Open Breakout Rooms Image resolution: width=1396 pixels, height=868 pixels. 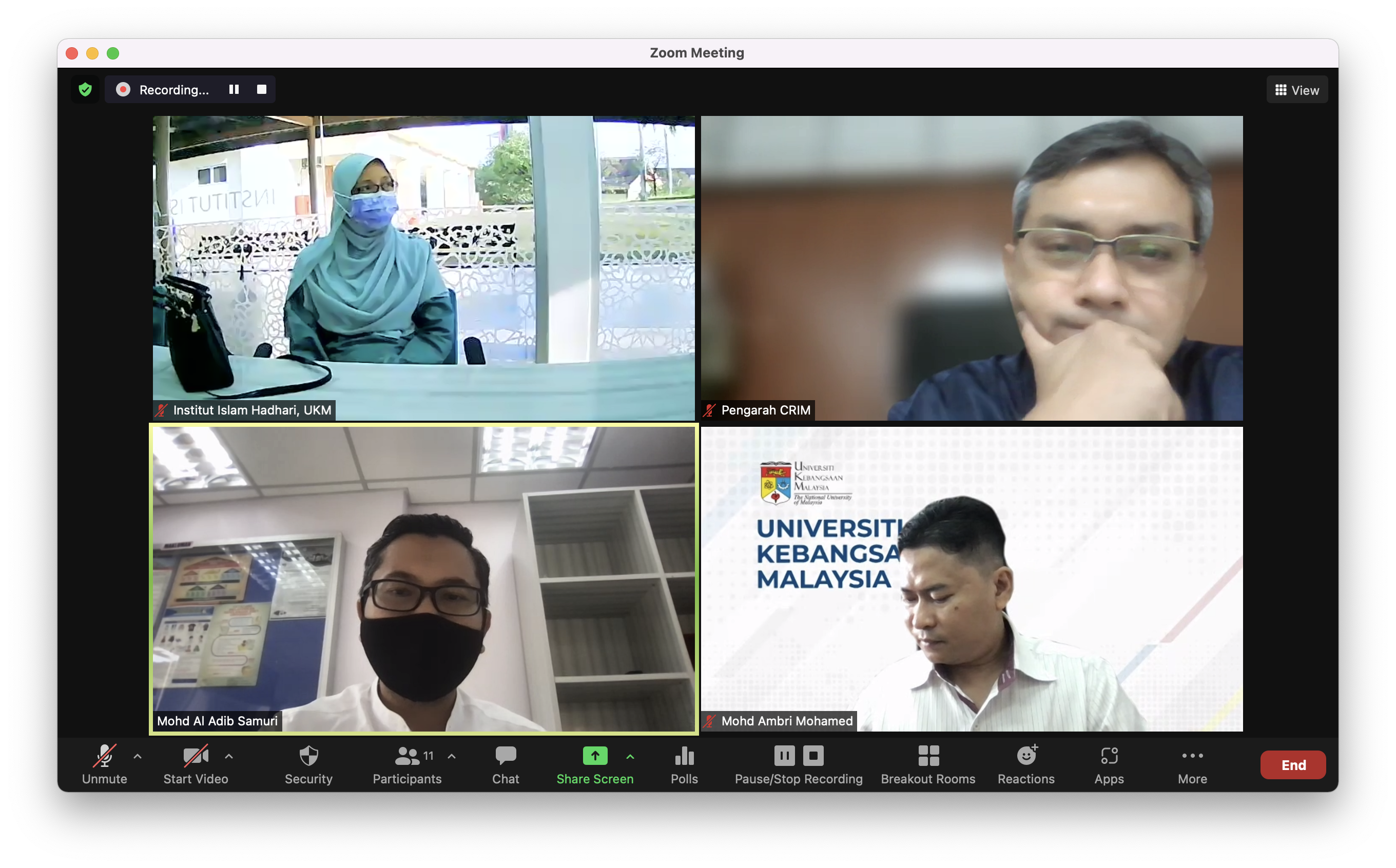pos(928,764)
